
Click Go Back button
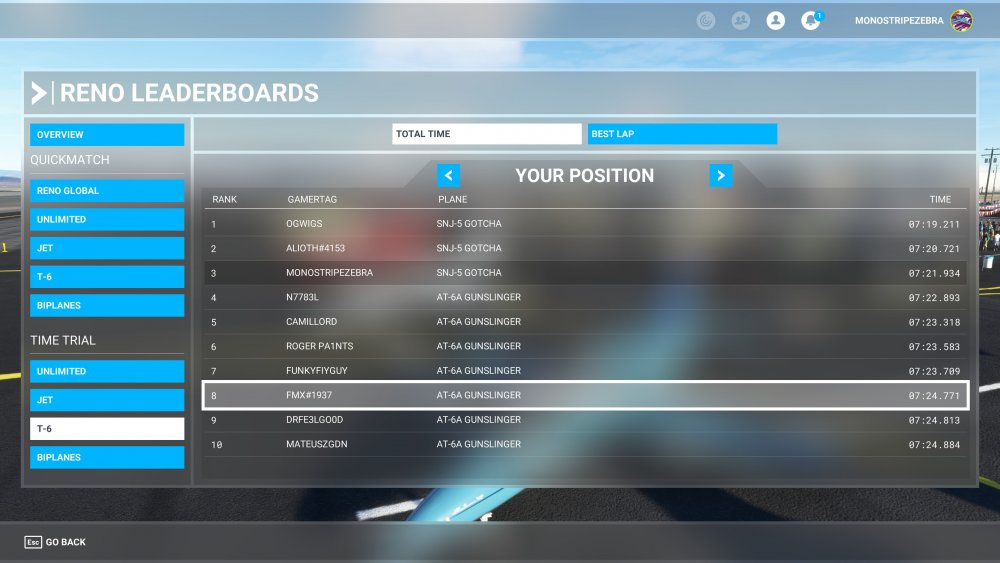click(55, 542)
